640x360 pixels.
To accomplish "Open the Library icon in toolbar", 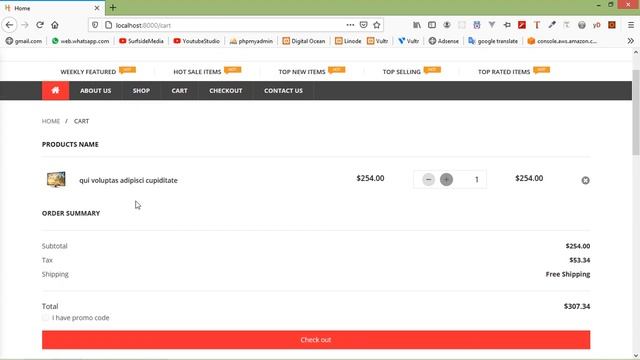I will pyautogui.click(x=417, y=25).
